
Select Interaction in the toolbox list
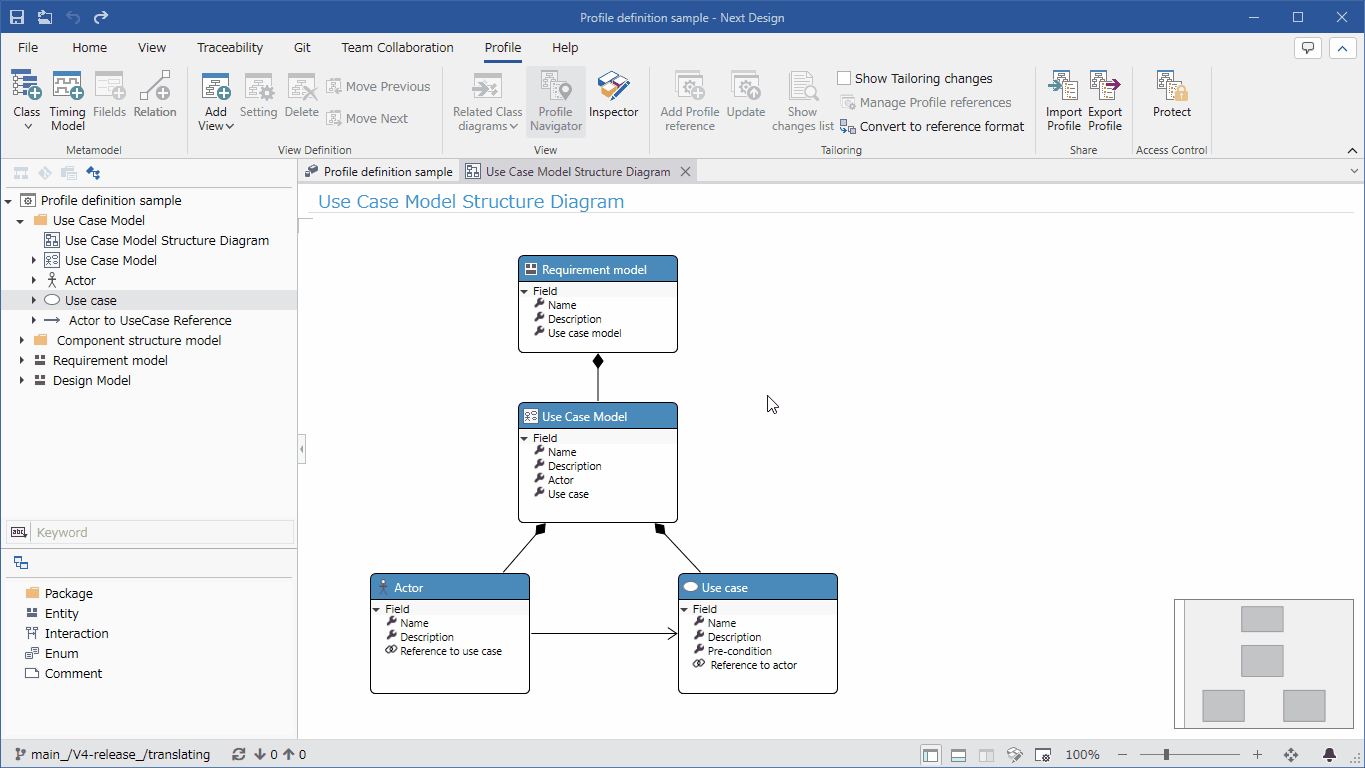76,634
